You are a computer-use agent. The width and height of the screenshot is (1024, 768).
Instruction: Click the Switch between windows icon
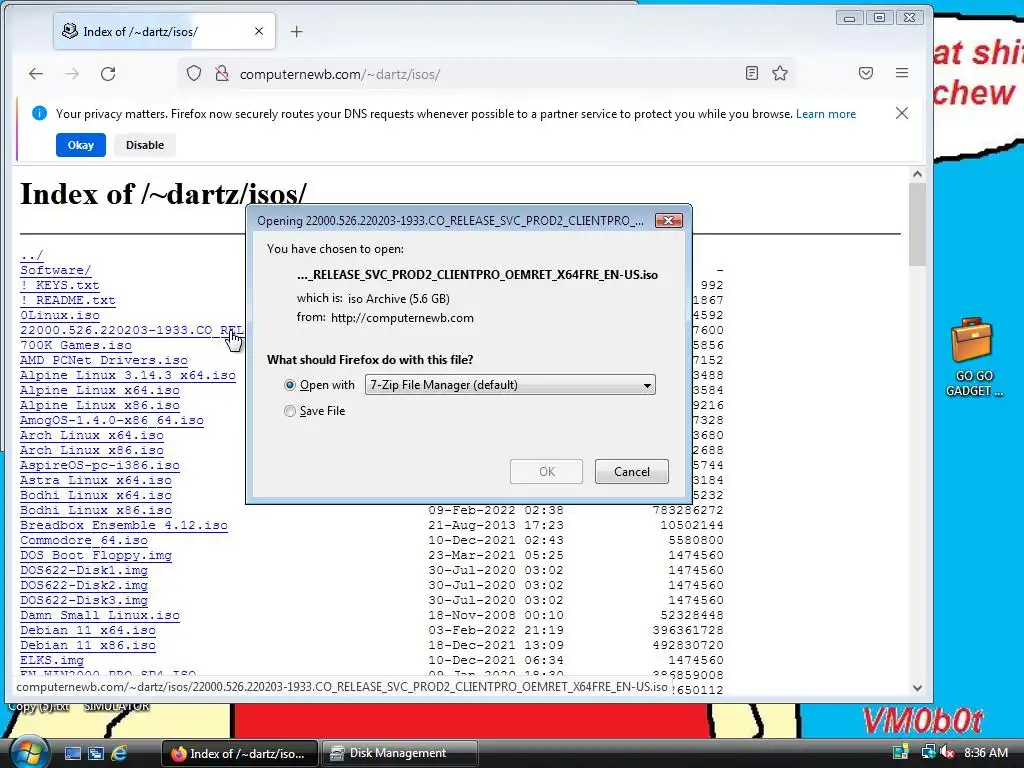(x=96, y=754)
